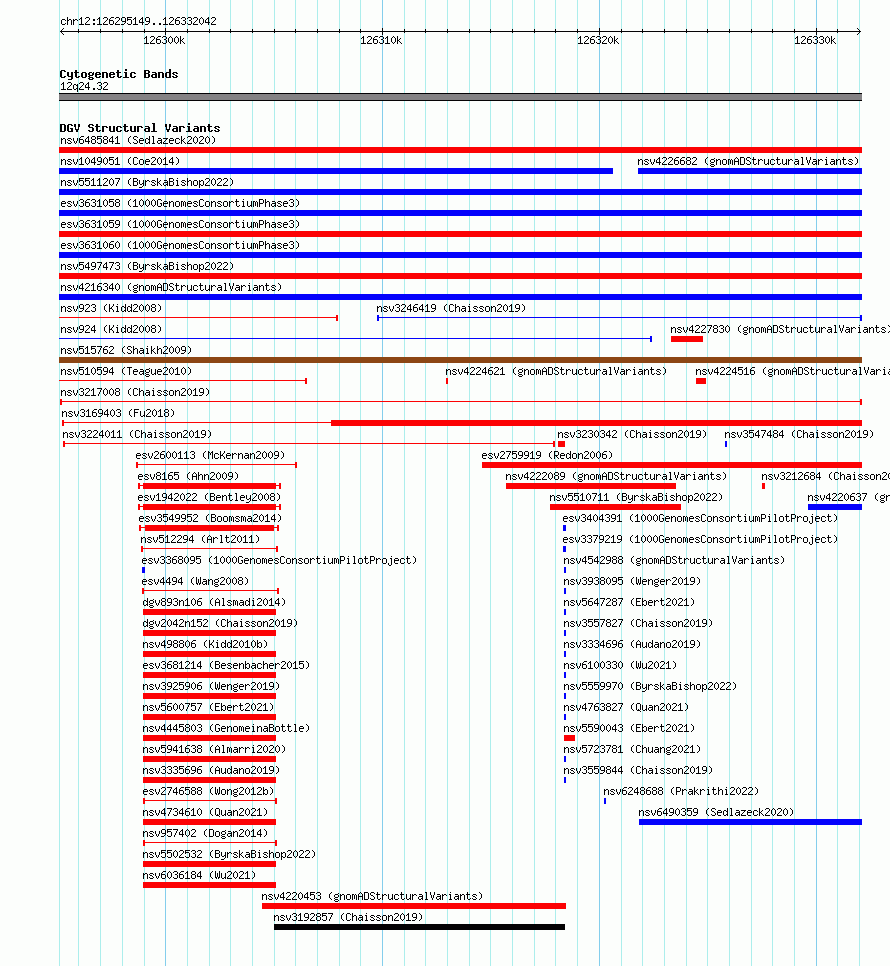Viewport: 890px width, 966px height.
Task: Select nsv5511207 (ByrskaBishop2022) label
Action: coord(147,182)
